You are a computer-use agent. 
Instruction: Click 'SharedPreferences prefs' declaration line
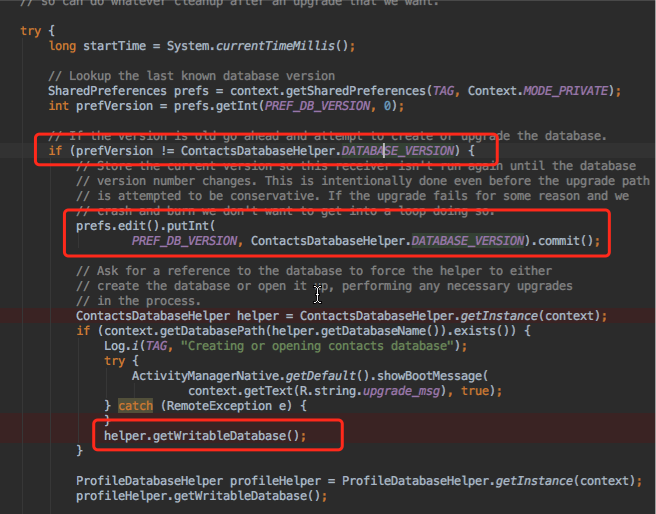(334, 91)
